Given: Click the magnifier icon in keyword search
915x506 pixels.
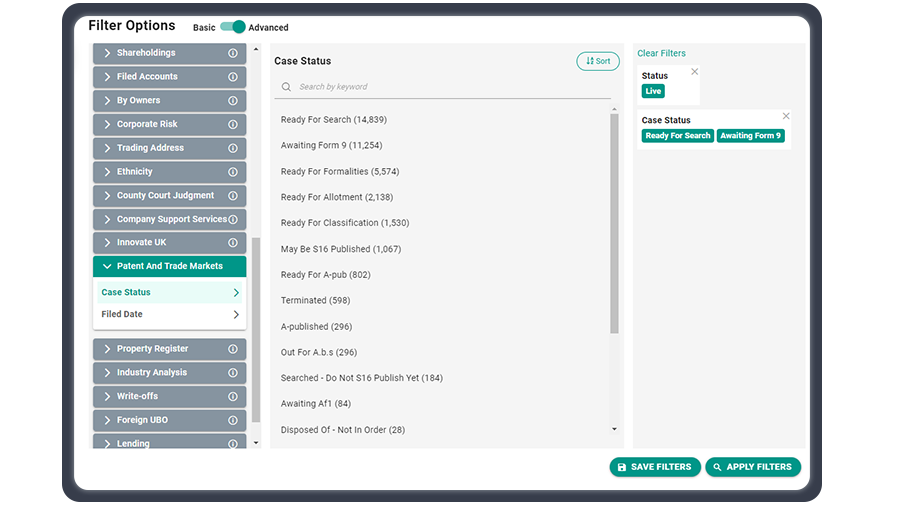Looking at the screenshot, I should (x=286, y=87).
